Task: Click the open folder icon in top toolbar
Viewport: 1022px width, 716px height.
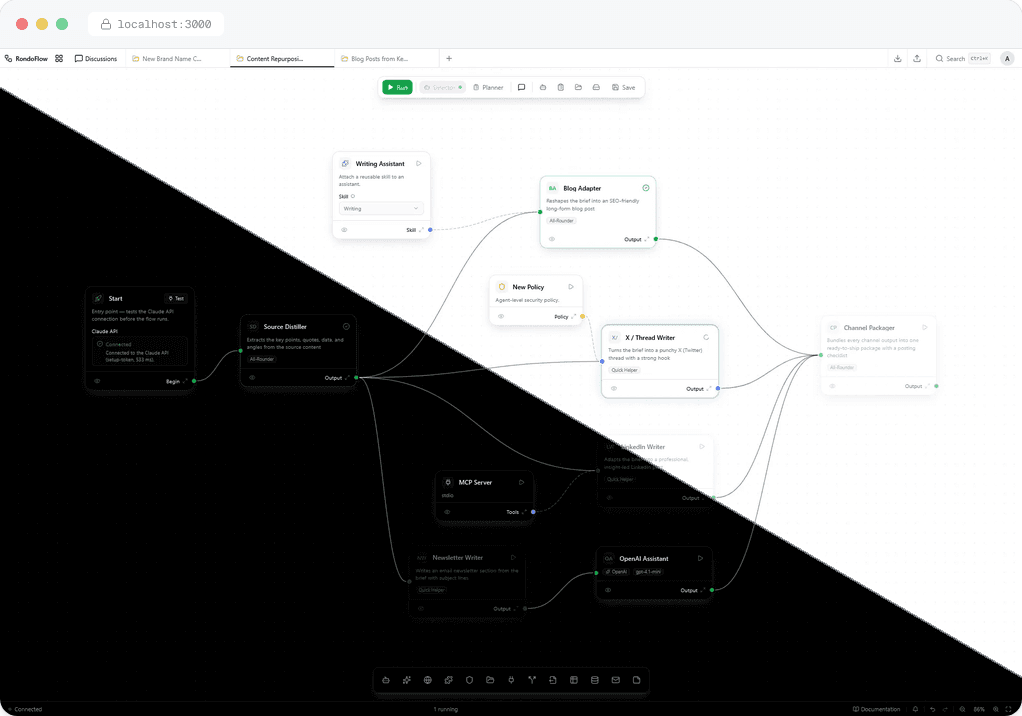Action: pyautogui.click(x=578, y=87)
